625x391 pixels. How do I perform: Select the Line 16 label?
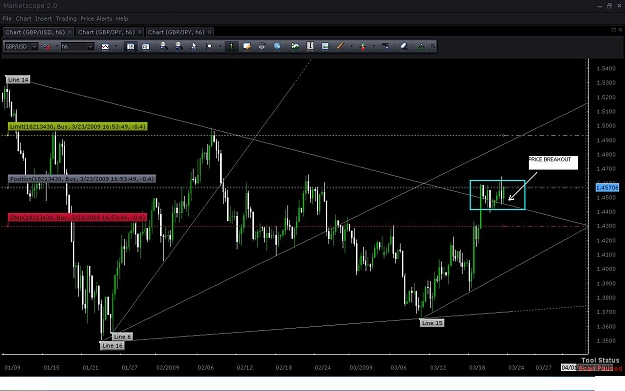112,346
